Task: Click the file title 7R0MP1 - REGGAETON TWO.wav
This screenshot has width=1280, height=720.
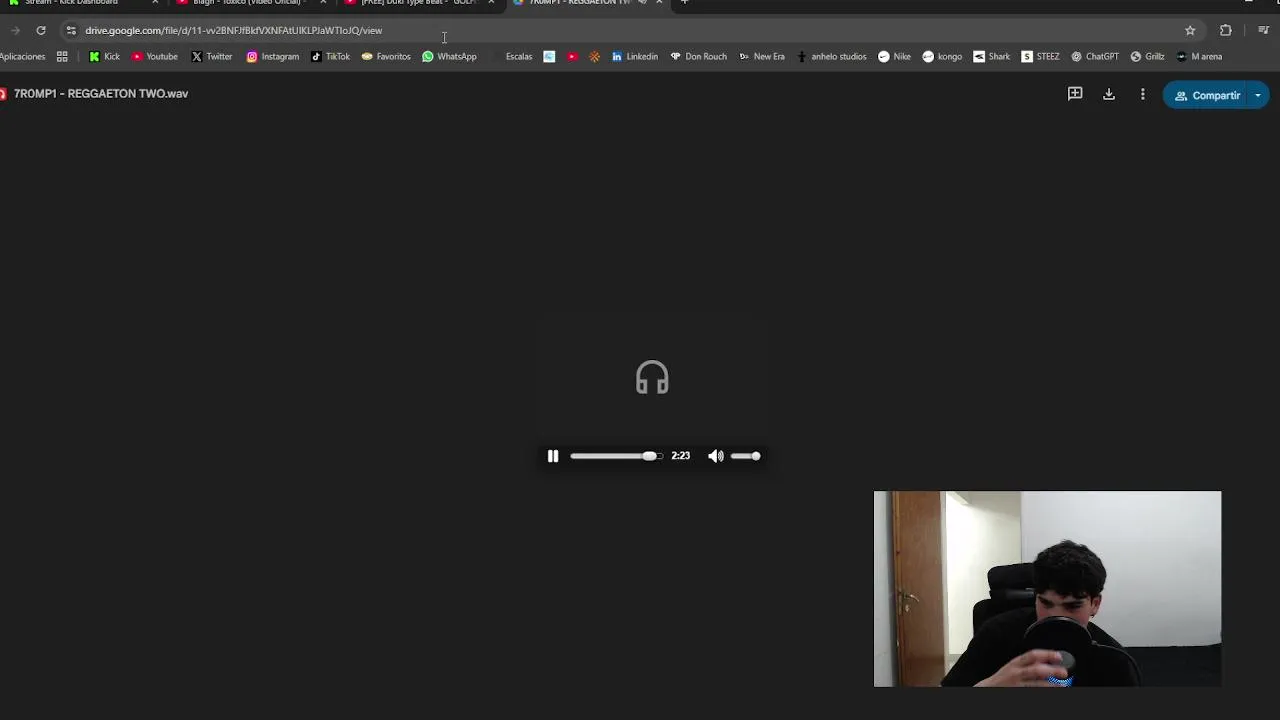Action: click(101, 93)
